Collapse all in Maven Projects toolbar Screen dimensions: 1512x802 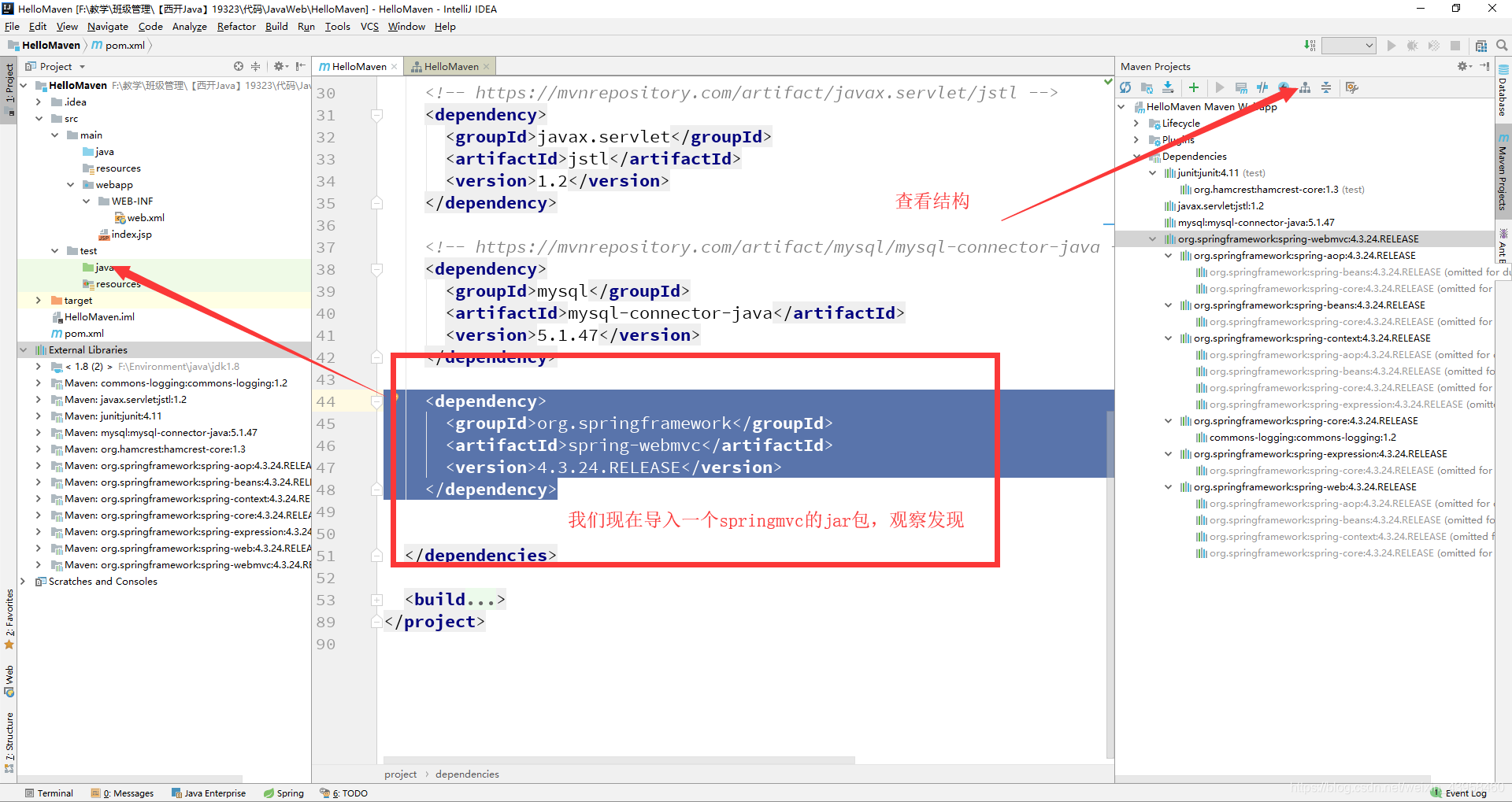coord(1326,87)
